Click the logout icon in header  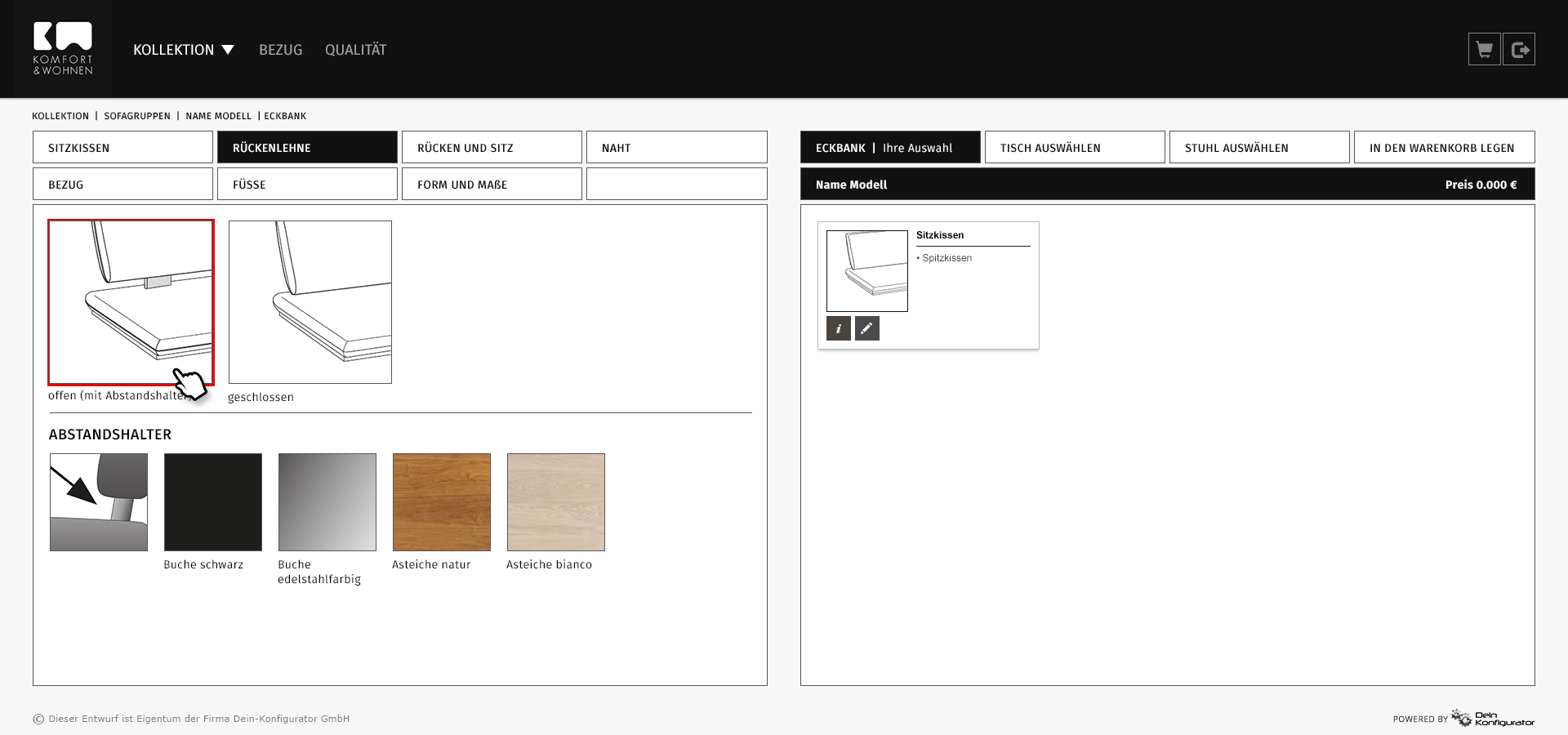click(1519, 50)
